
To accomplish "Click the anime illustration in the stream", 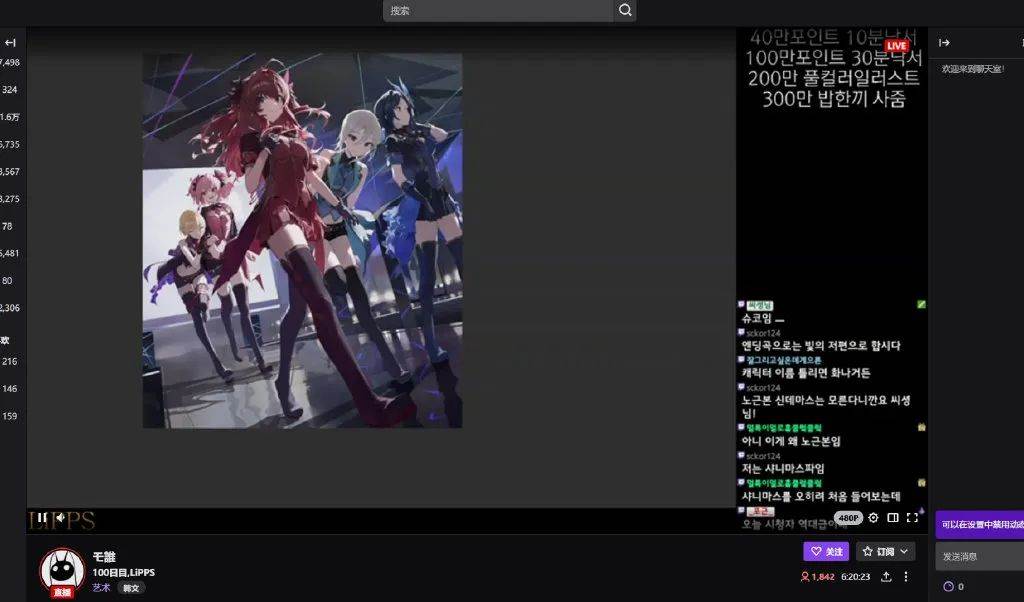I will [x=302, y=240].
